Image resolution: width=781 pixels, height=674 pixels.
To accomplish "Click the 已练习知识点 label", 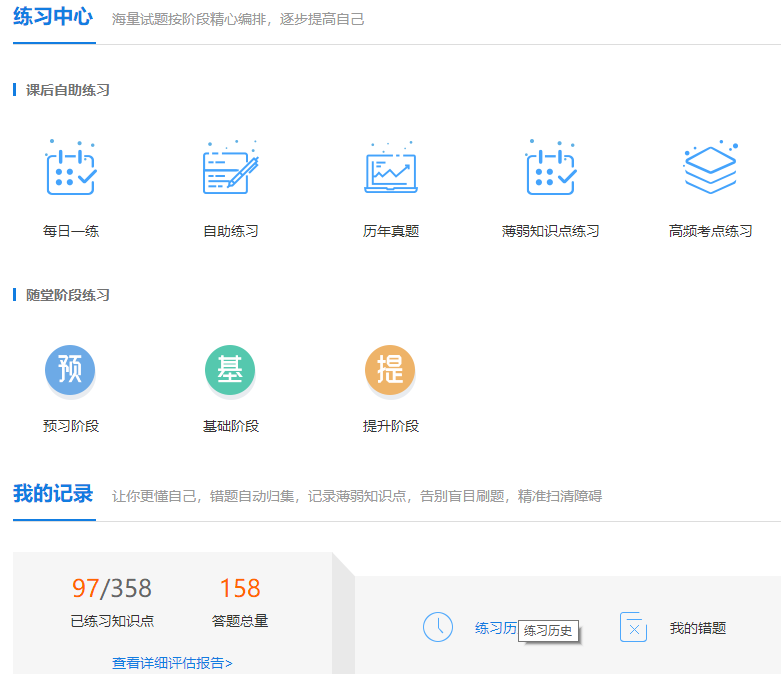I will [x=112, y=621].
